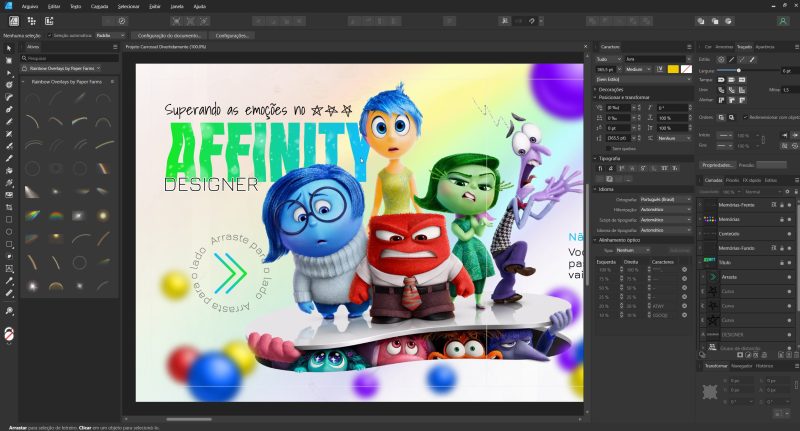800x431 pixels.
Task: Choose the solid line stroke style
Action: tap(731, 60)
